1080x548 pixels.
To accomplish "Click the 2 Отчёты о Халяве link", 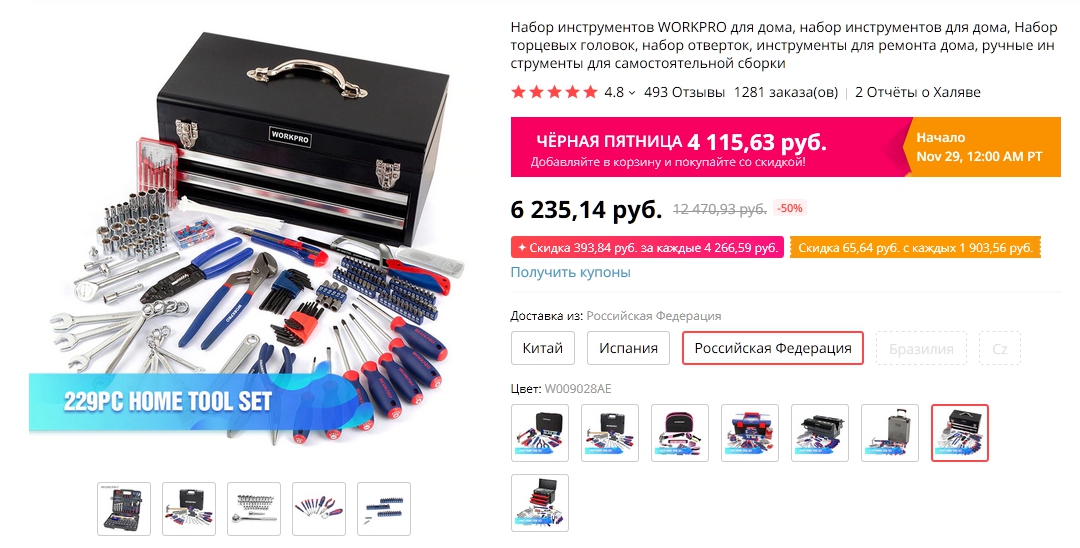I will pyautogui.click(x=917, y=92).
